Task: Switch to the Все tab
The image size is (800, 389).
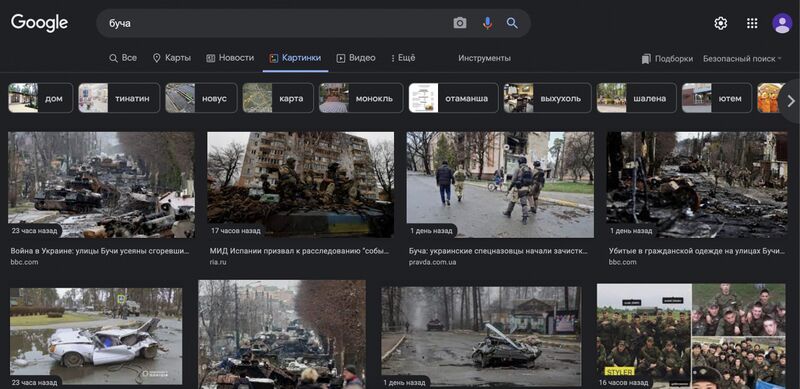Action: [x=123, y=58]
